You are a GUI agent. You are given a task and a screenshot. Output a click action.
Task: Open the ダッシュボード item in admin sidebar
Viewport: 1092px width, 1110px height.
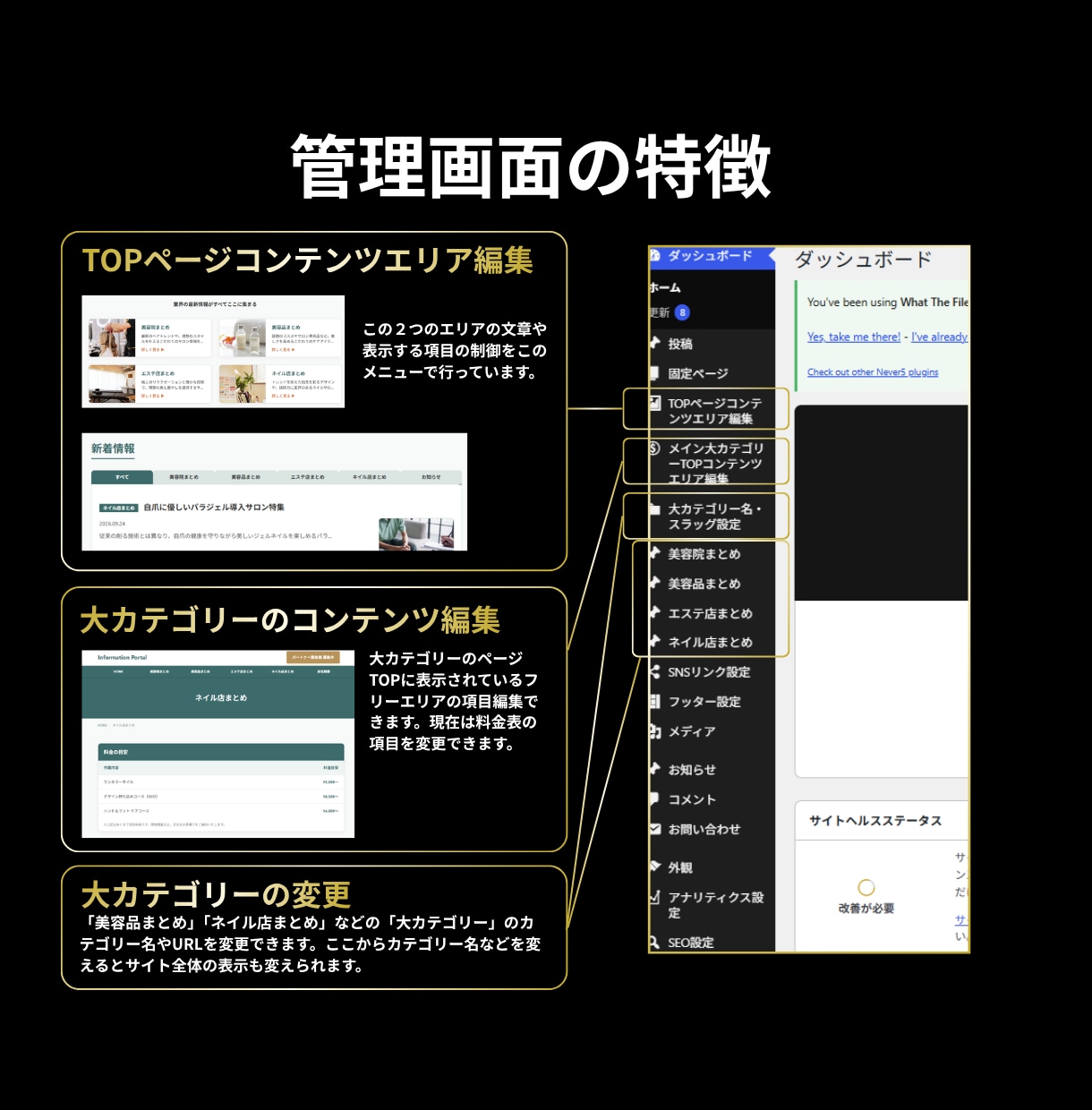click(x=712, y=256)
